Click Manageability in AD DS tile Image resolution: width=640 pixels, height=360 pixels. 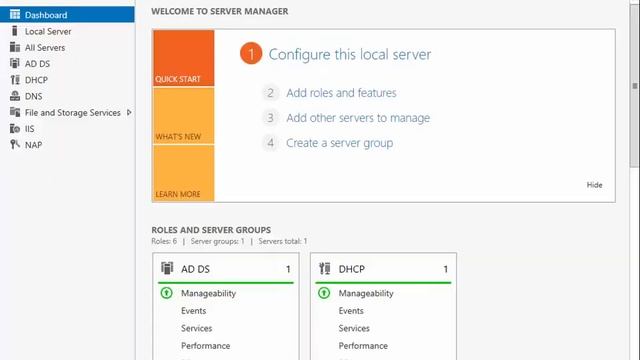[209, 293]
